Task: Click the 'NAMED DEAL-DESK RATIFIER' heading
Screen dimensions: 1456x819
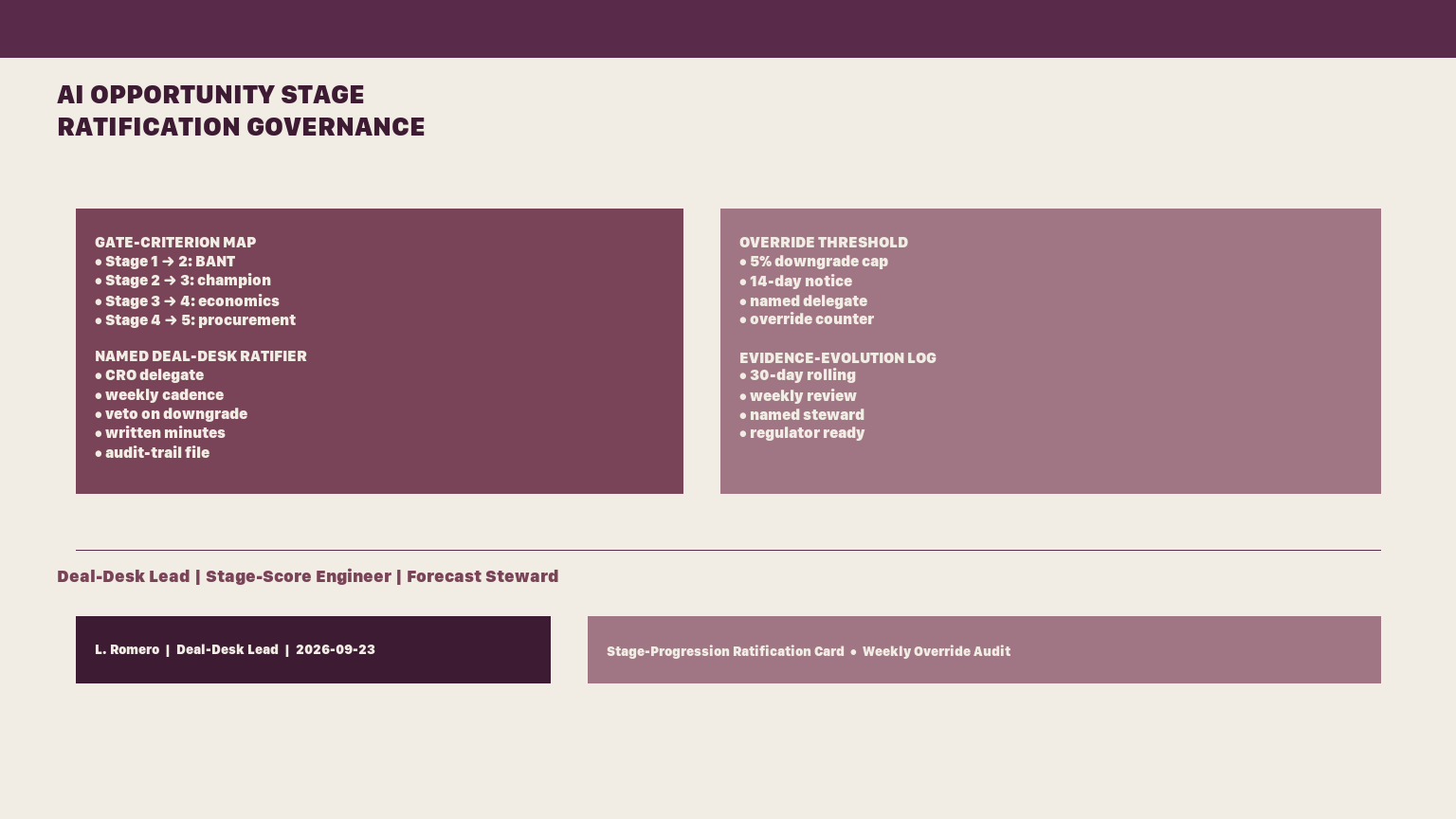Action: point(201,356)
